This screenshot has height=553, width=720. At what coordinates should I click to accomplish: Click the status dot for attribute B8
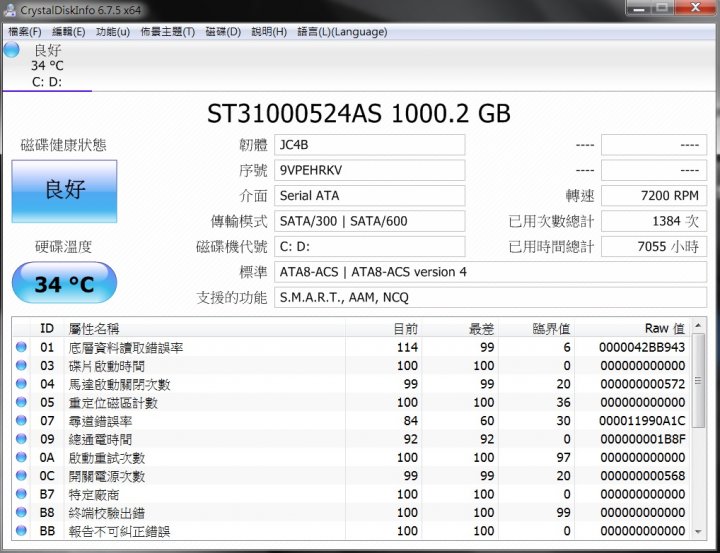point(21,512)
